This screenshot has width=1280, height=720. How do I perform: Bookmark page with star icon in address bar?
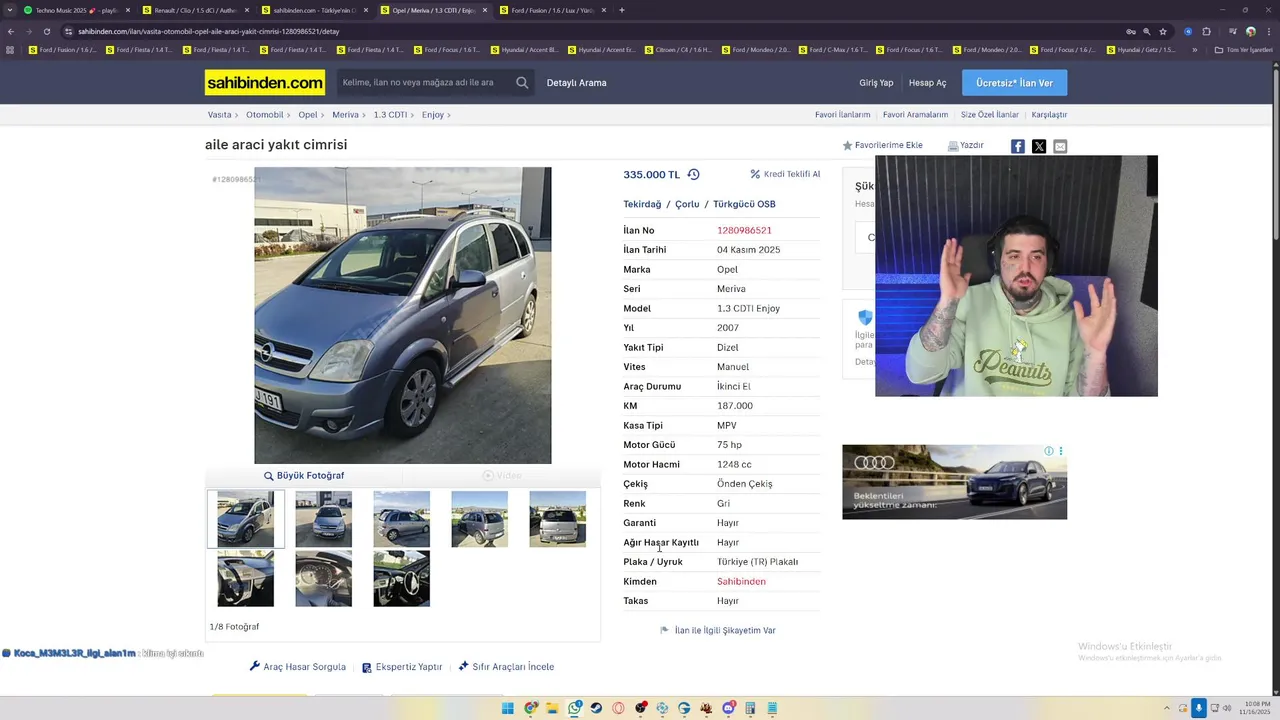pos(1162,31)
